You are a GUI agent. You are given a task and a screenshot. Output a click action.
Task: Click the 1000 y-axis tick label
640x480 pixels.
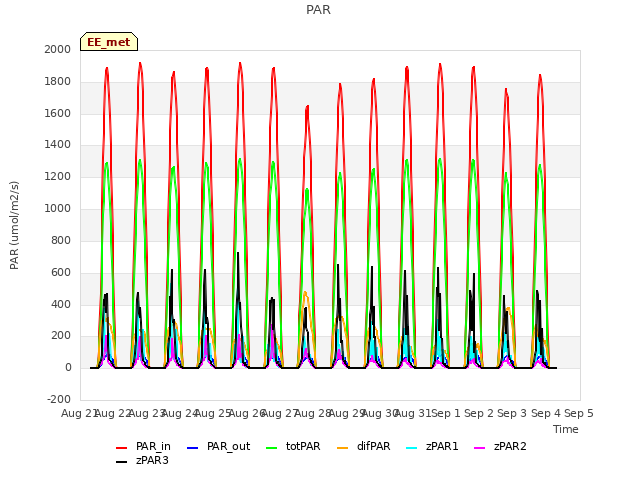[58, 209]
